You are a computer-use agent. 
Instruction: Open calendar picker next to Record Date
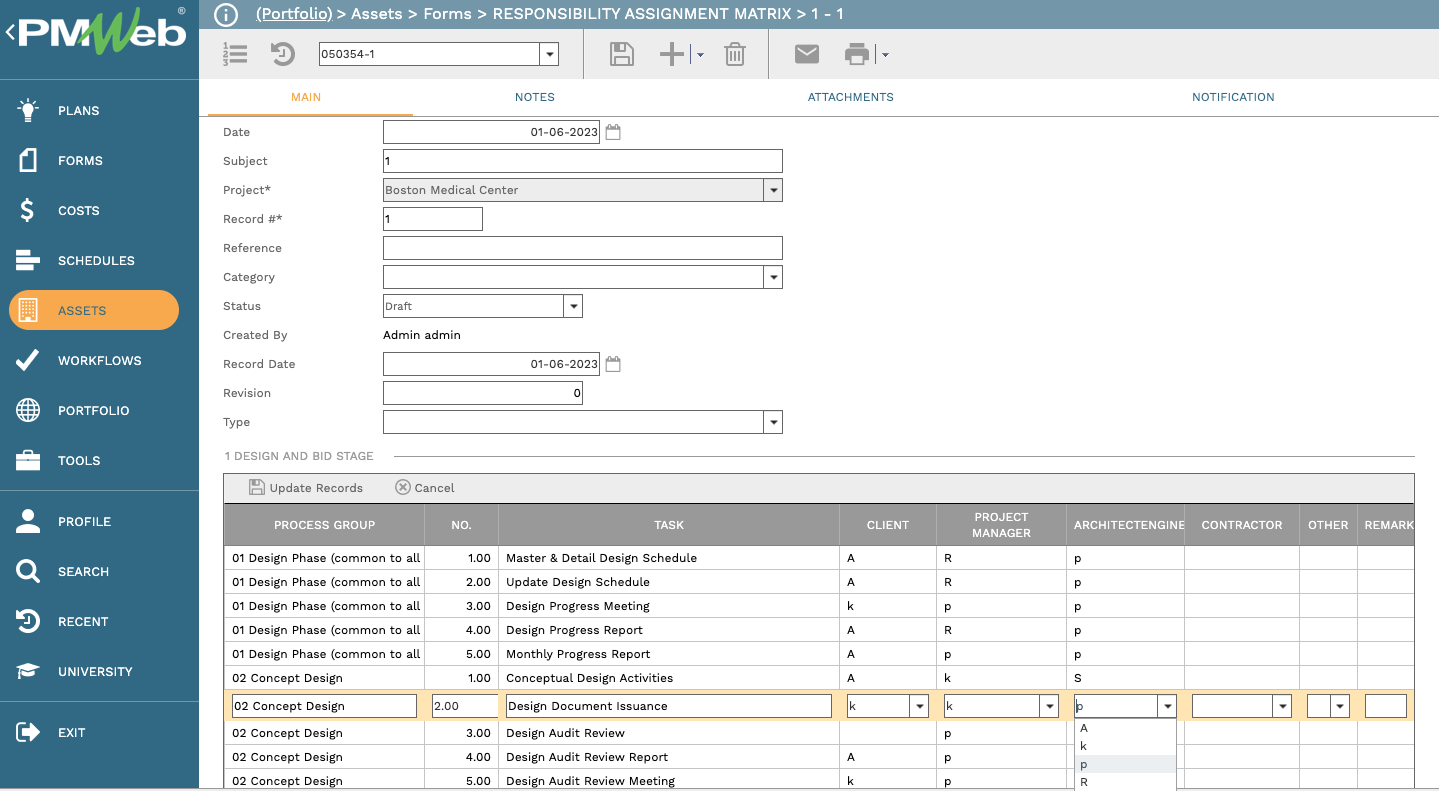(613, 364)
